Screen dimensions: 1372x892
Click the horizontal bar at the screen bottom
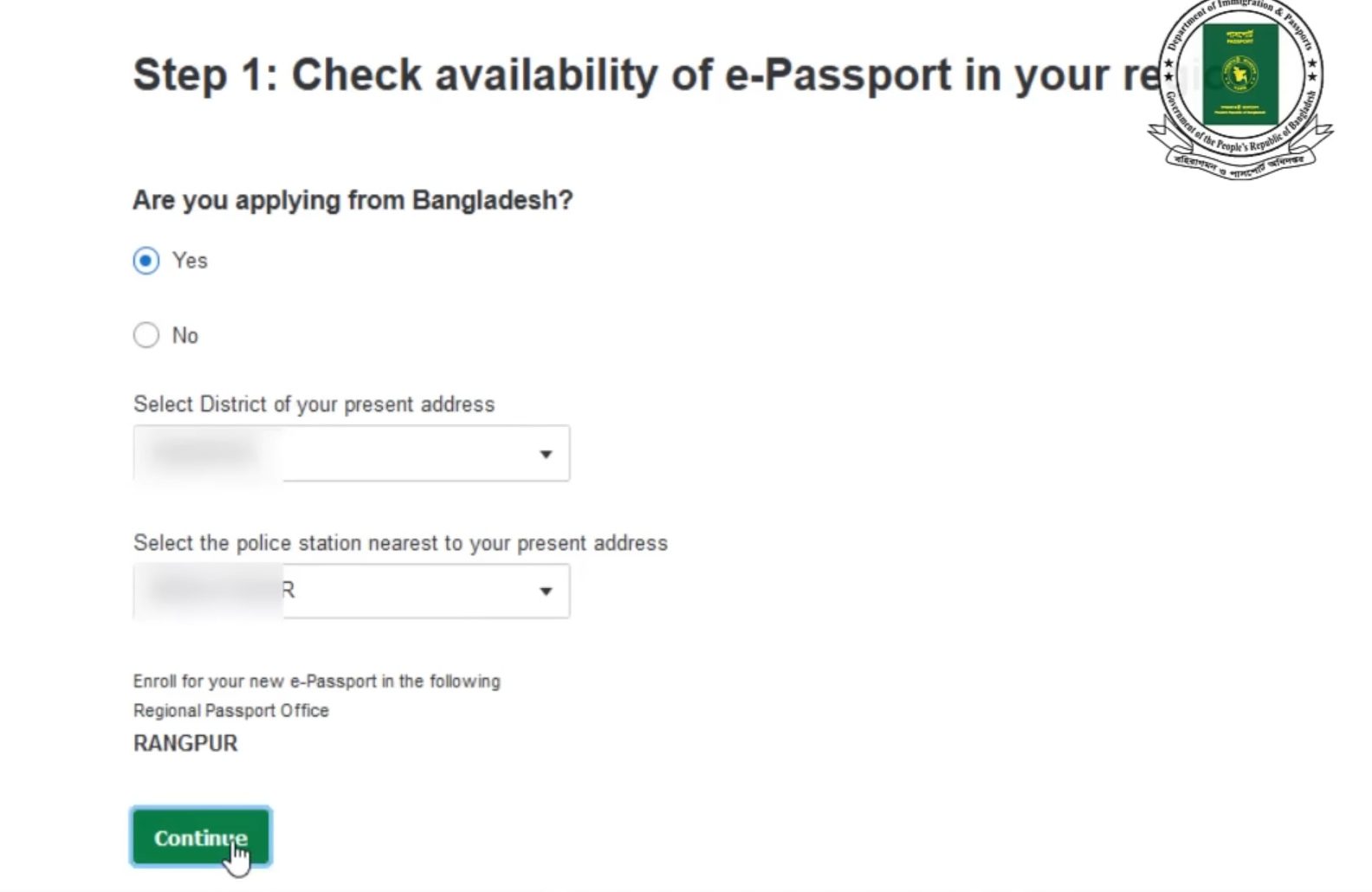686,887
